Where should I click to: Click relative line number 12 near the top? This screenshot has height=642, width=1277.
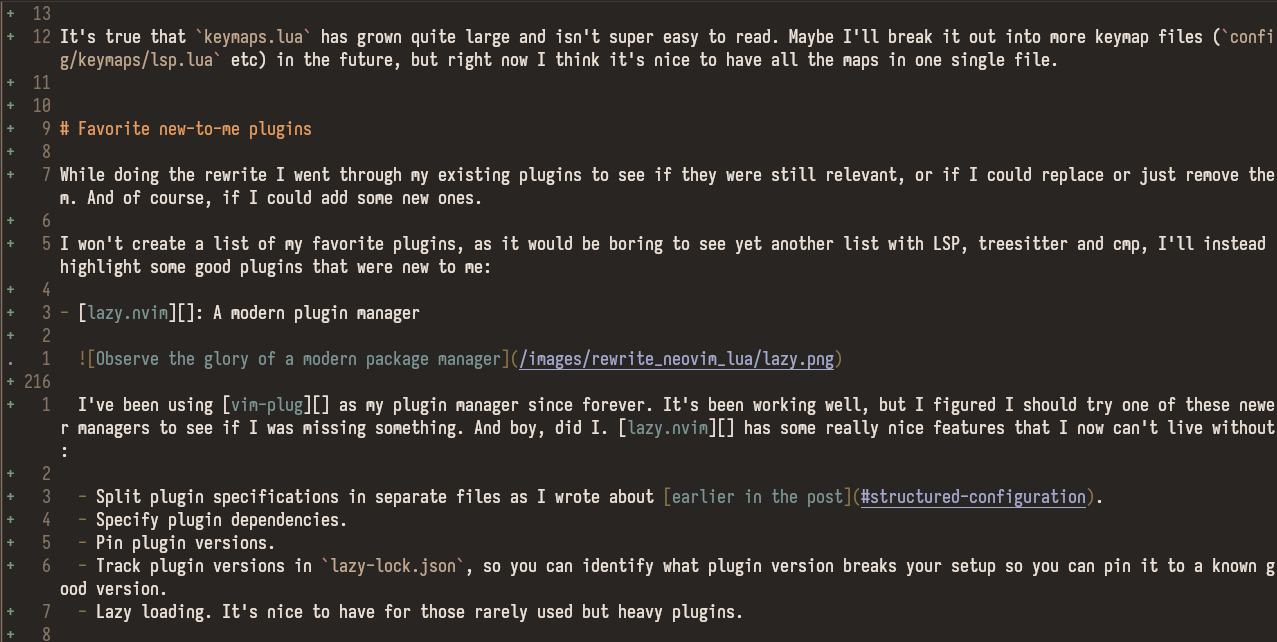[41, 37]
